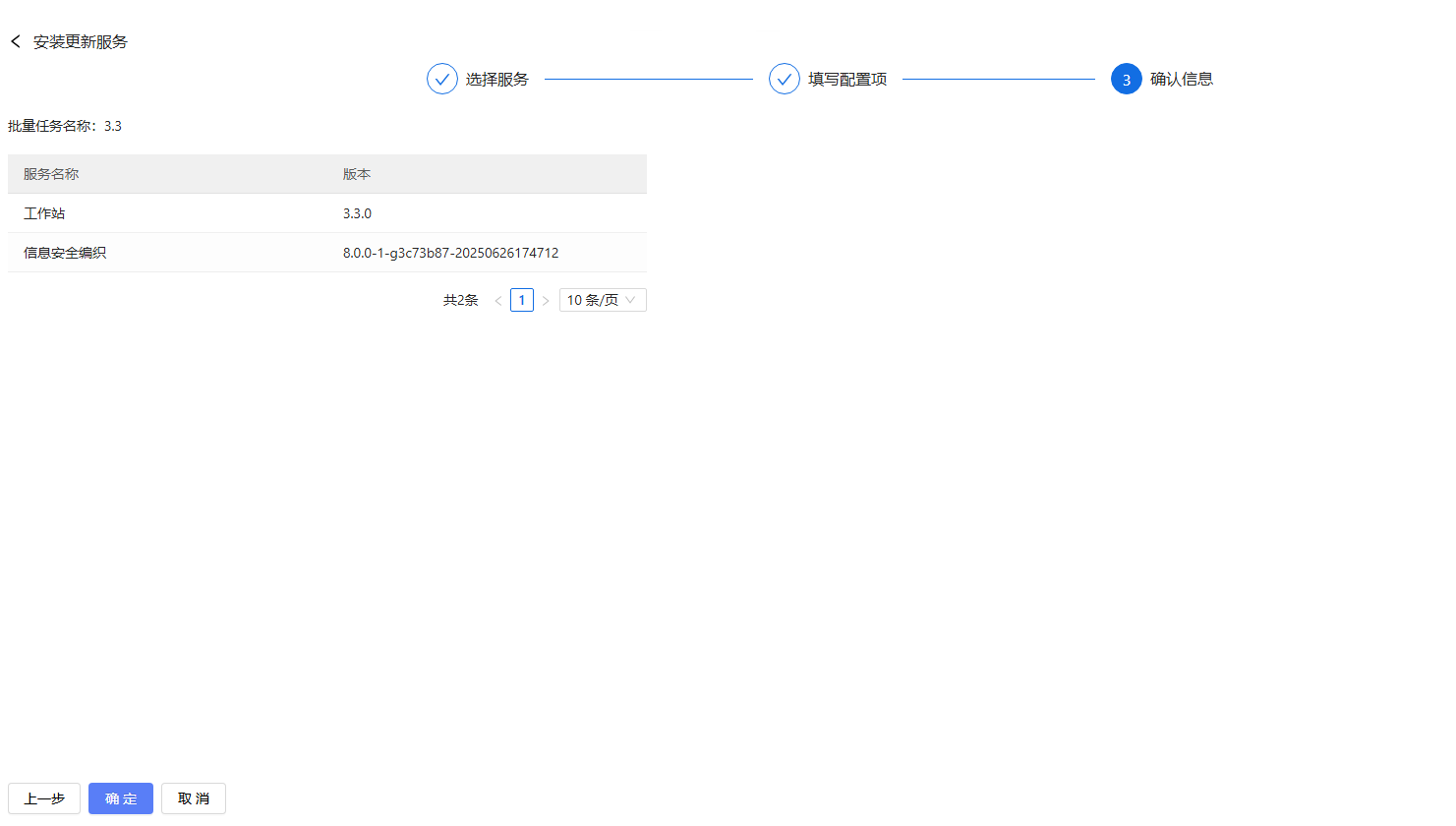The image size is (1456, 826).
Task: Confirm with the 确定 button
Action: pyautogui.click(x=121, y=798)
